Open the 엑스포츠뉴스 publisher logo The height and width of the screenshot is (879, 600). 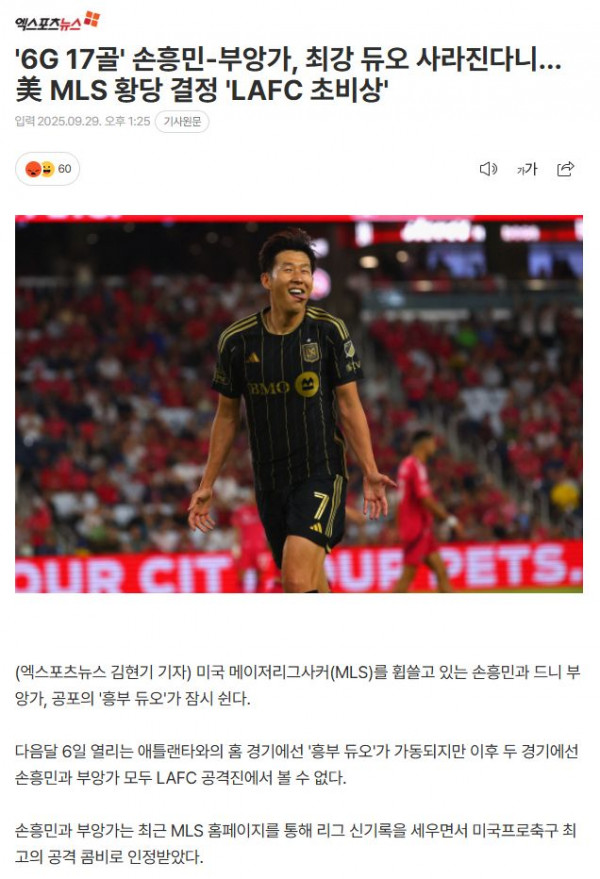(57, 21)
